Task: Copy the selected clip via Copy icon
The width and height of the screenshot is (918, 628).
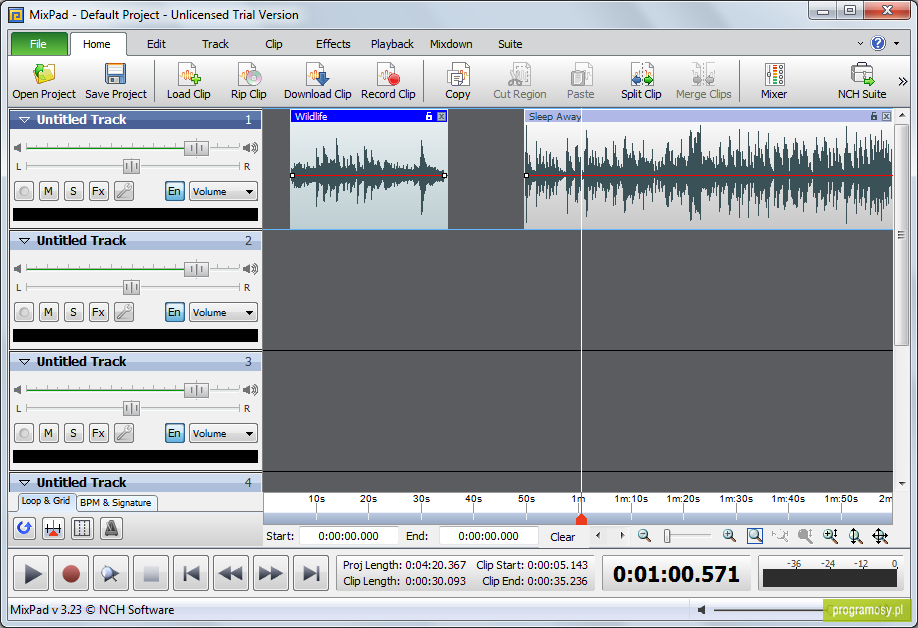Action: [x=457, y=81]
